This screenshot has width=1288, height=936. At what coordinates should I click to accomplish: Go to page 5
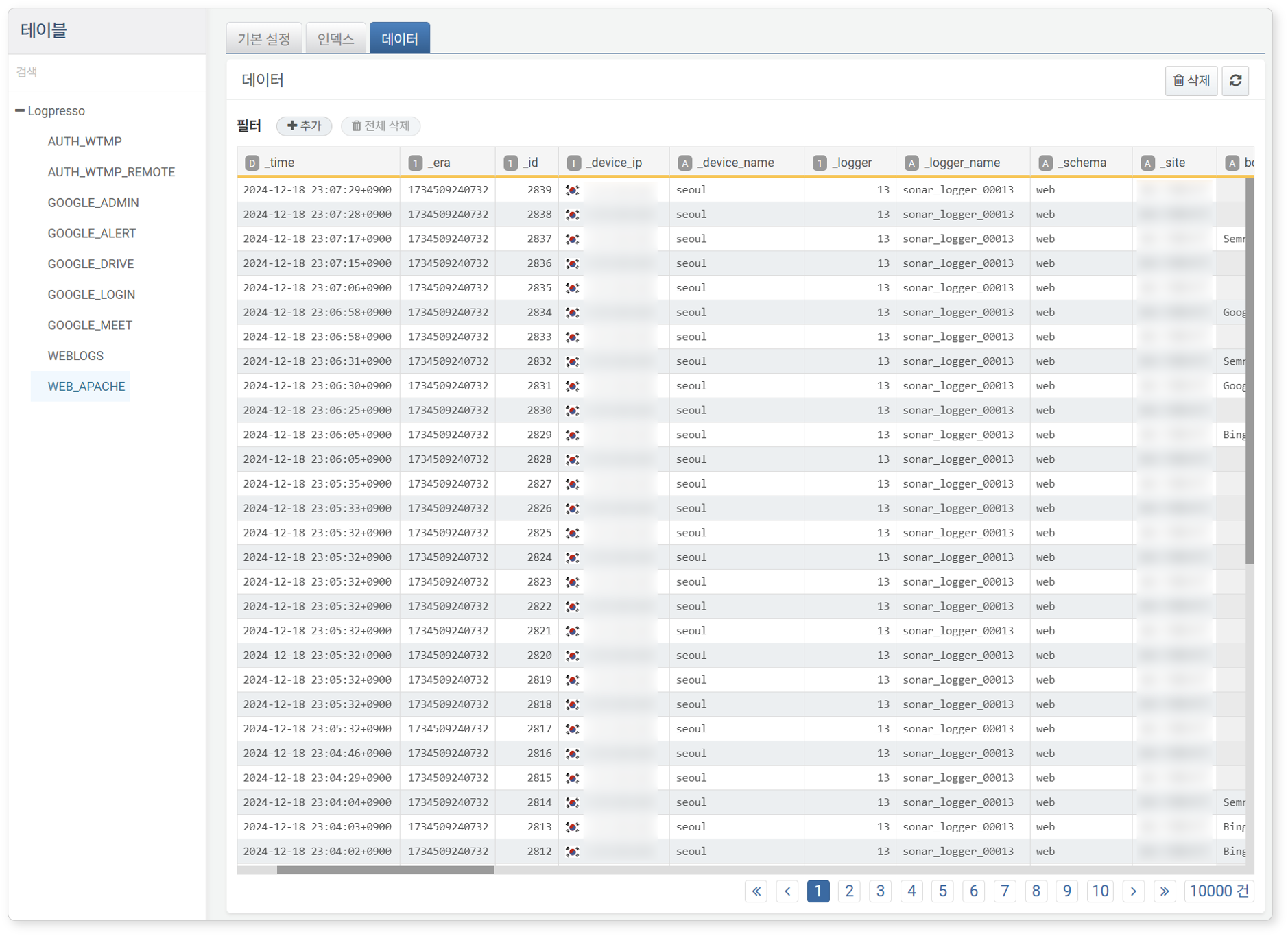(x=943, y=891)
